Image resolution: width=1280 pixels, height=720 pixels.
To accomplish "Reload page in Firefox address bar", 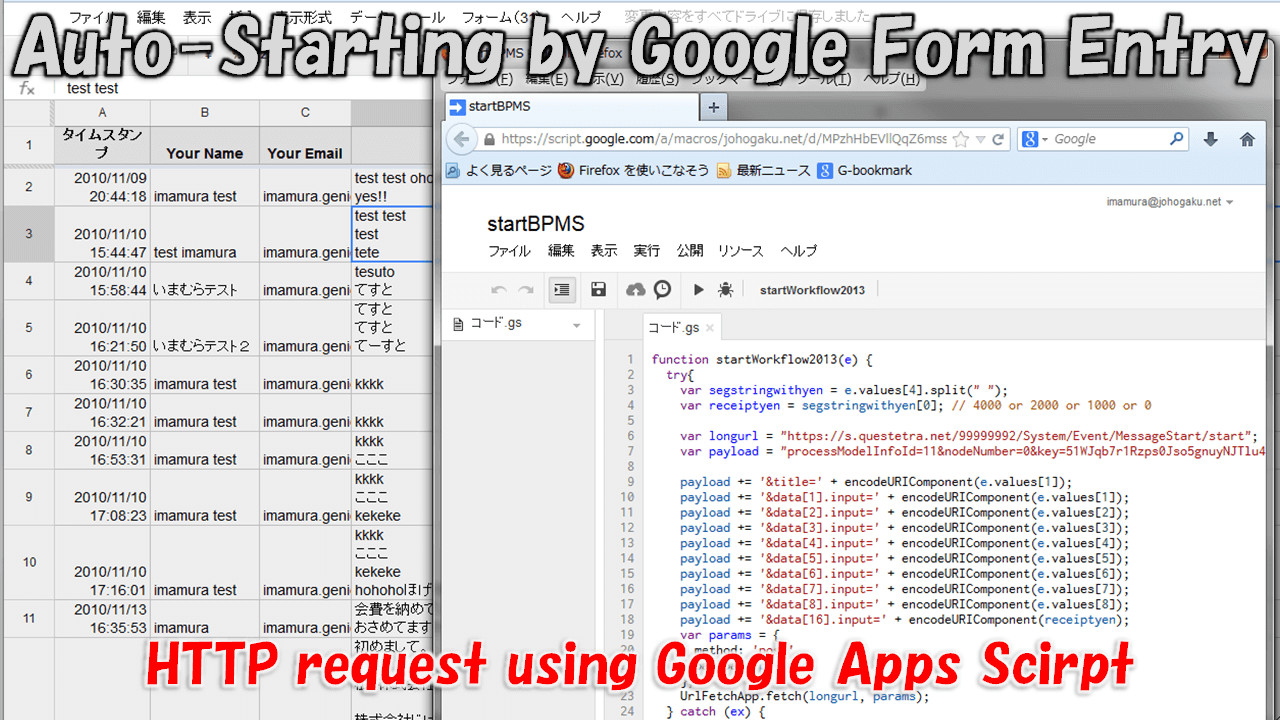I will click(x=997, y=139).
